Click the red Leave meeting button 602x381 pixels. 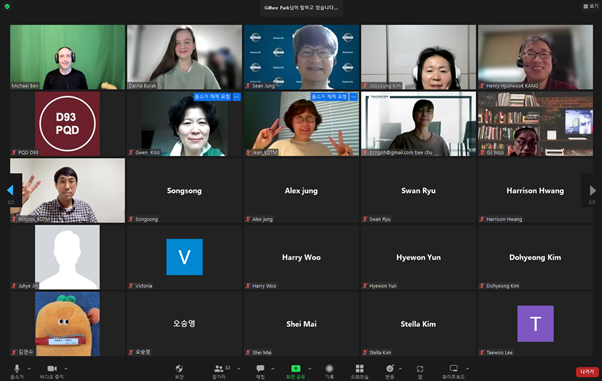pos(587,372)
